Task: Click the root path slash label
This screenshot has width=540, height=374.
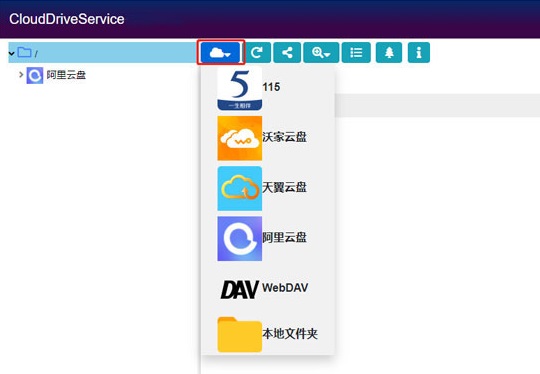Action: [x=36, y=54]
